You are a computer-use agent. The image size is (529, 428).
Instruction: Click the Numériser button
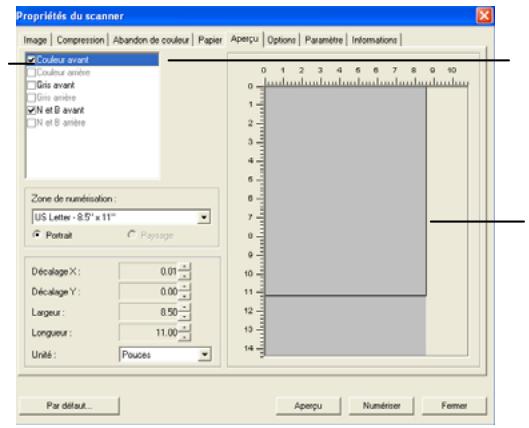point(381,405)
